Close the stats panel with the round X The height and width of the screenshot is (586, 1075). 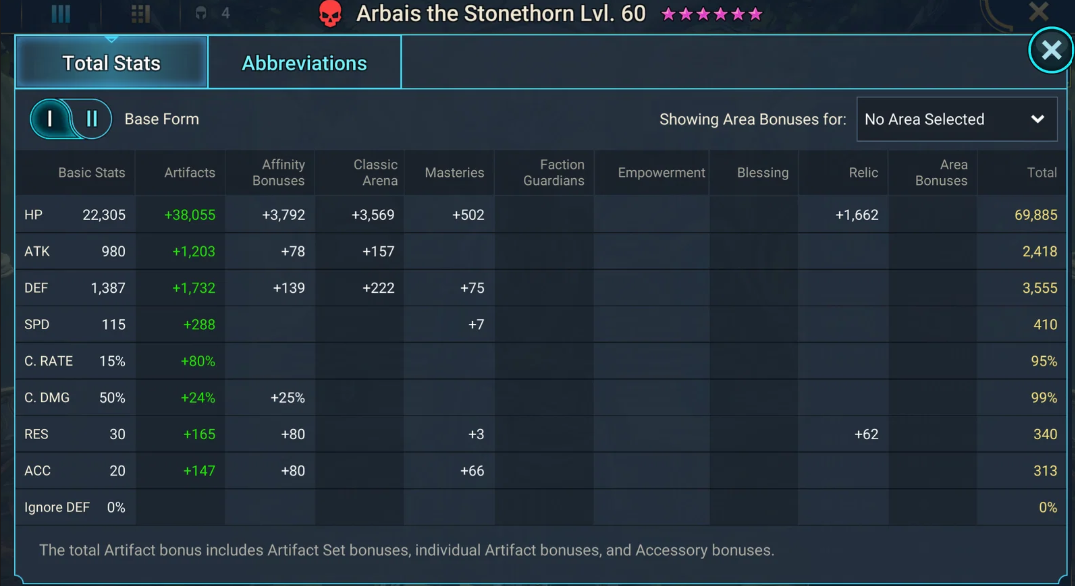(x=1051, y=50)
